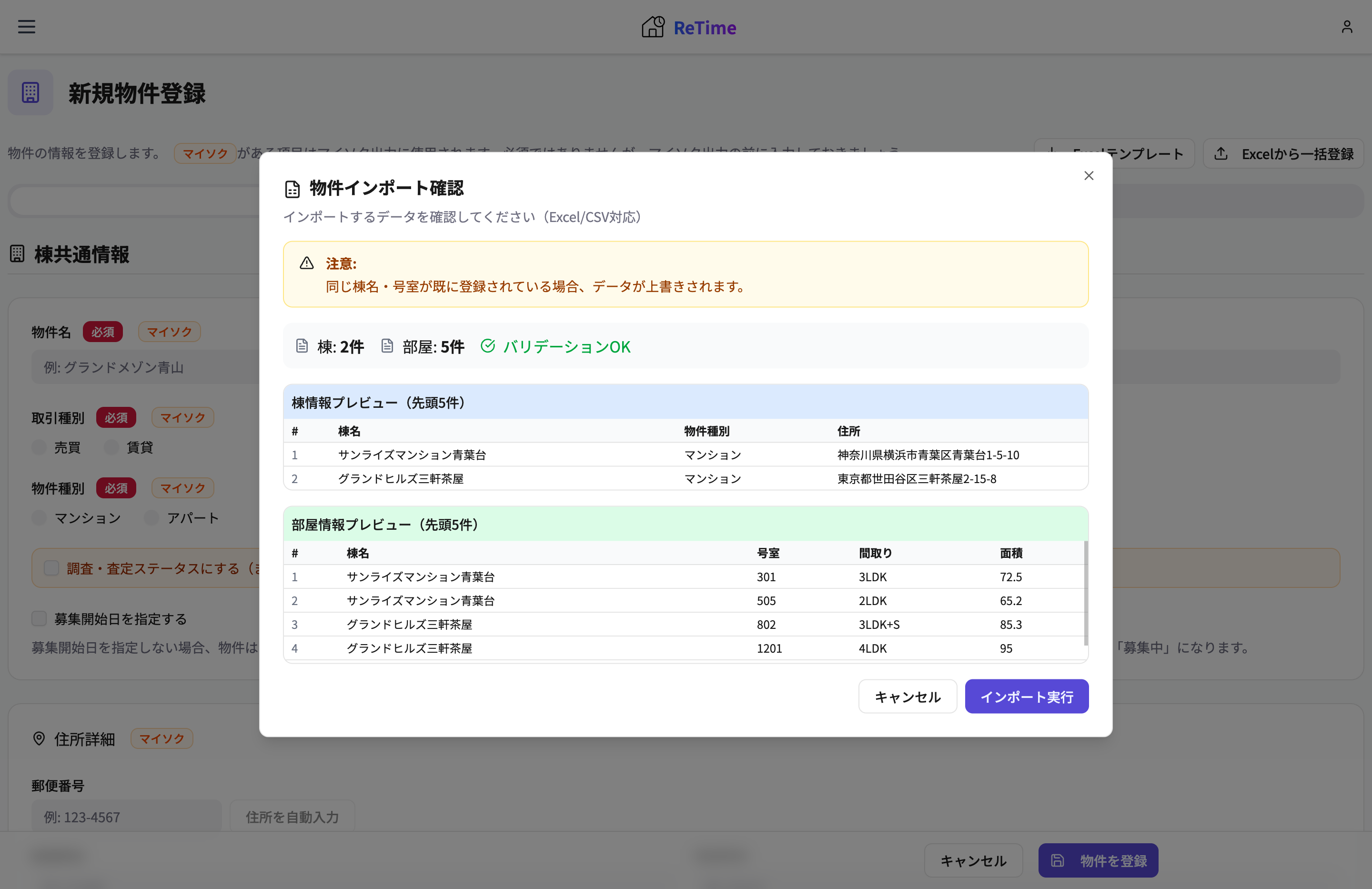
Task: Click the green バリデーションOK checkmark icon
Action: pyautogui.click(x=488, y=346)
